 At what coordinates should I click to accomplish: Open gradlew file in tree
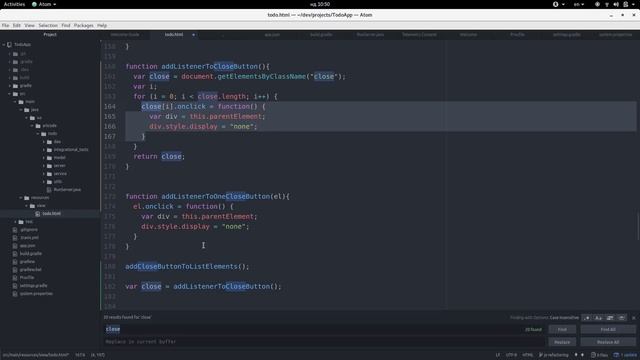(x=27, y=262)
